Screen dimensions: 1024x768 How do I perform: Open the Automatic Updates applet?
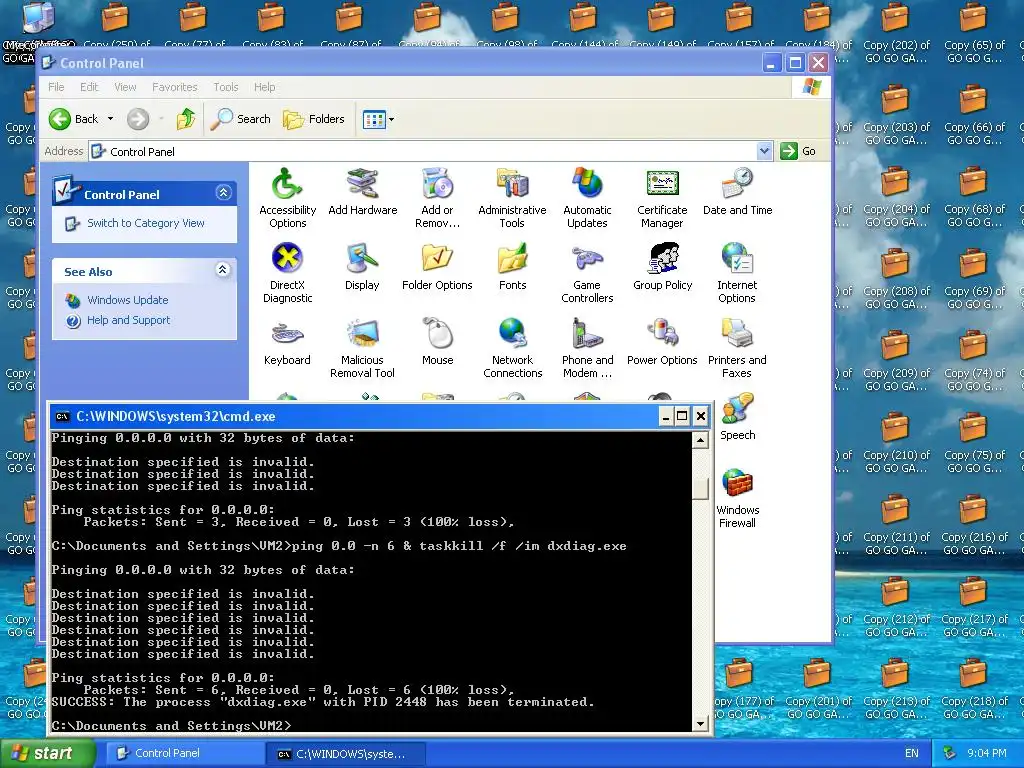[x=587, y=198]
